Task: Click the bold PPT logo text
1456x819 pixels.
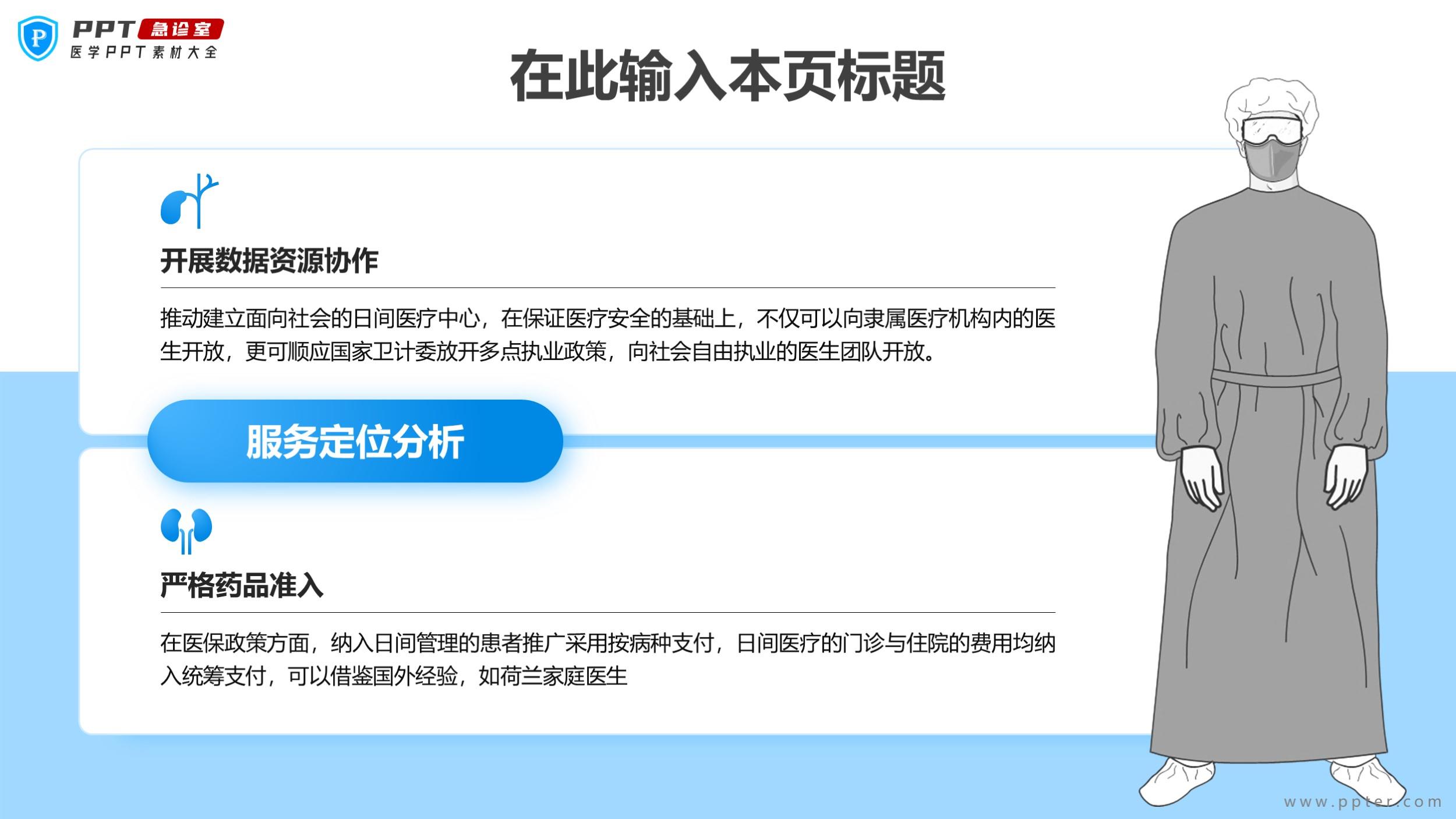Action: point(104,29)
